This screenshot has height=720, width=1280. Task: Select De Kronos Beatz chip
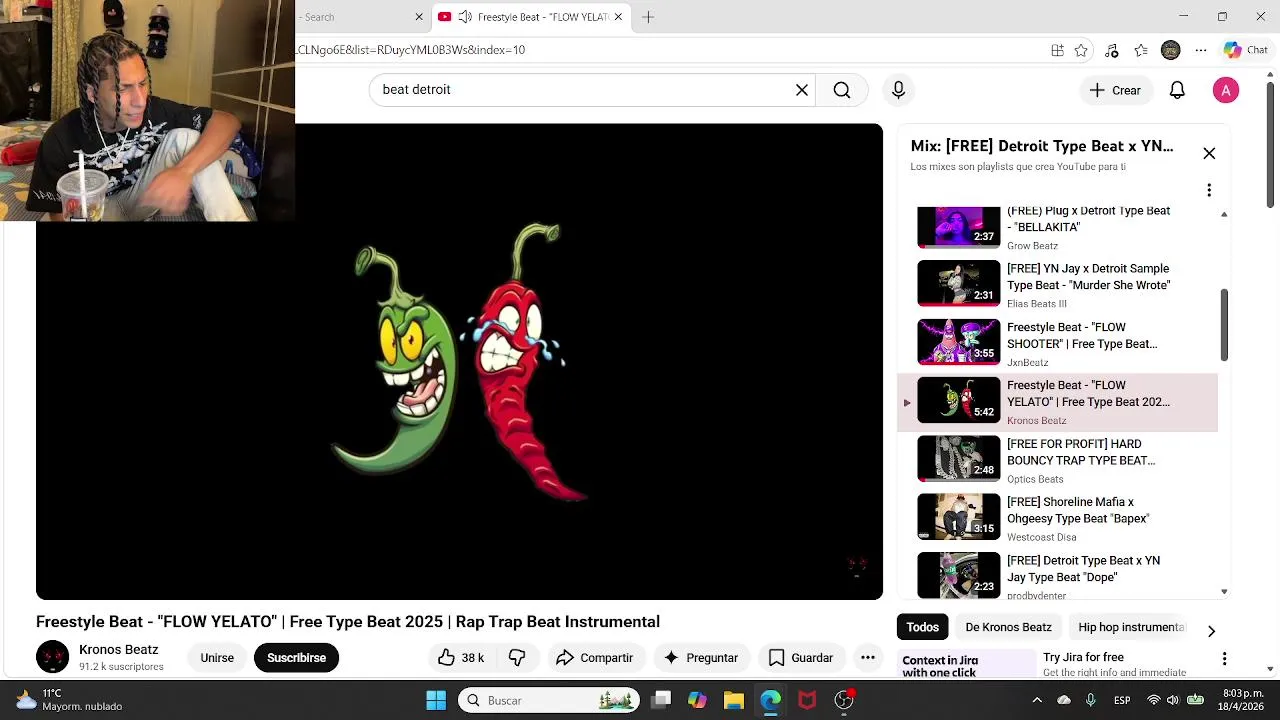click(x=1008, y=627)
